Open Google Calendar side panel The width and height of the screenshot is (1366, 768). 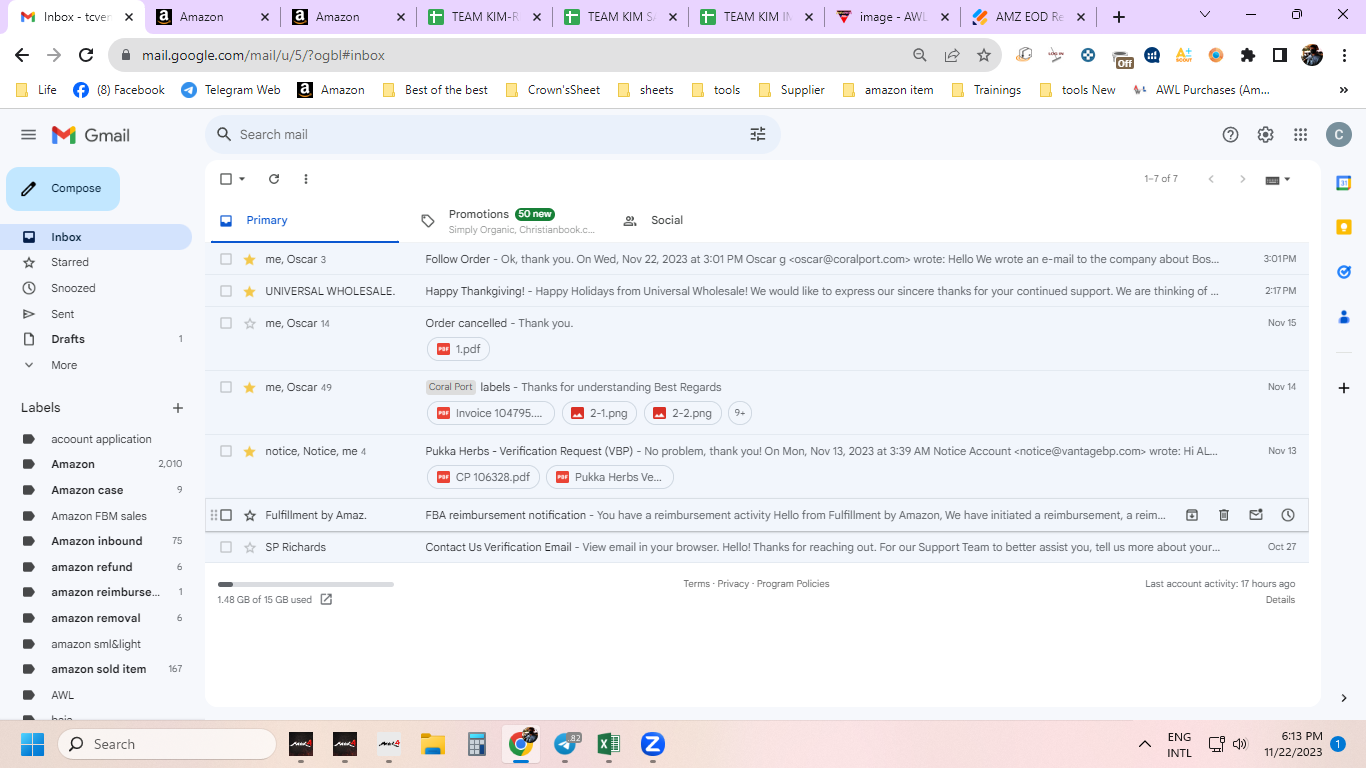(1344, 183)
